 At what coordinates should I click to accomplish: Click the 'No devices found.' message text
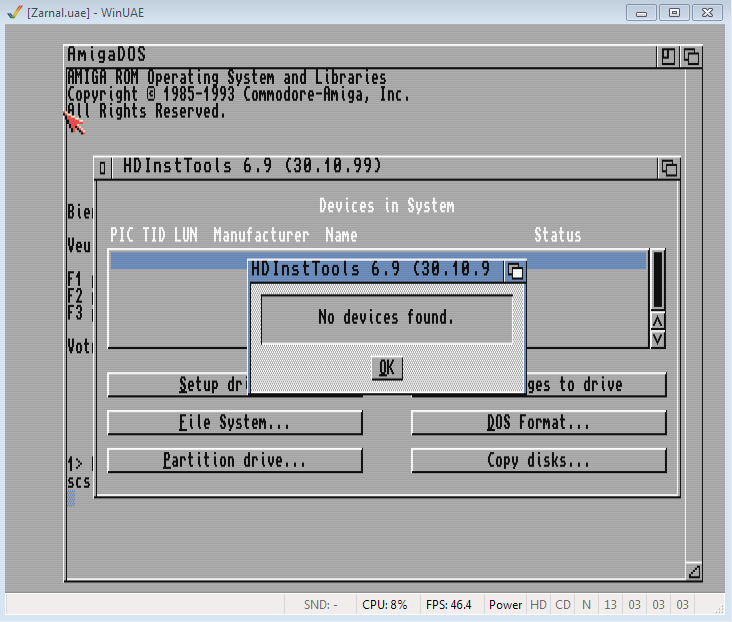tap(386, 318)
